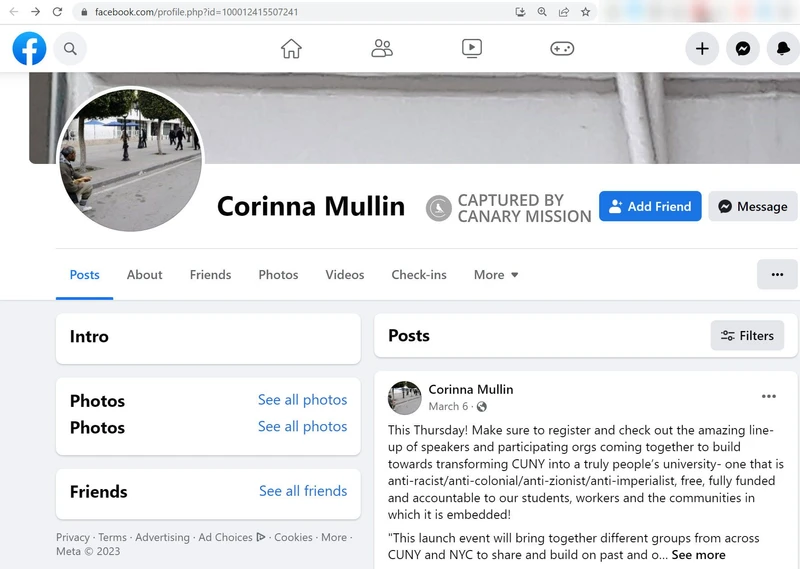Open the Gaming controller icon
This screenshot has height=569, width=800.
(562, 48)
